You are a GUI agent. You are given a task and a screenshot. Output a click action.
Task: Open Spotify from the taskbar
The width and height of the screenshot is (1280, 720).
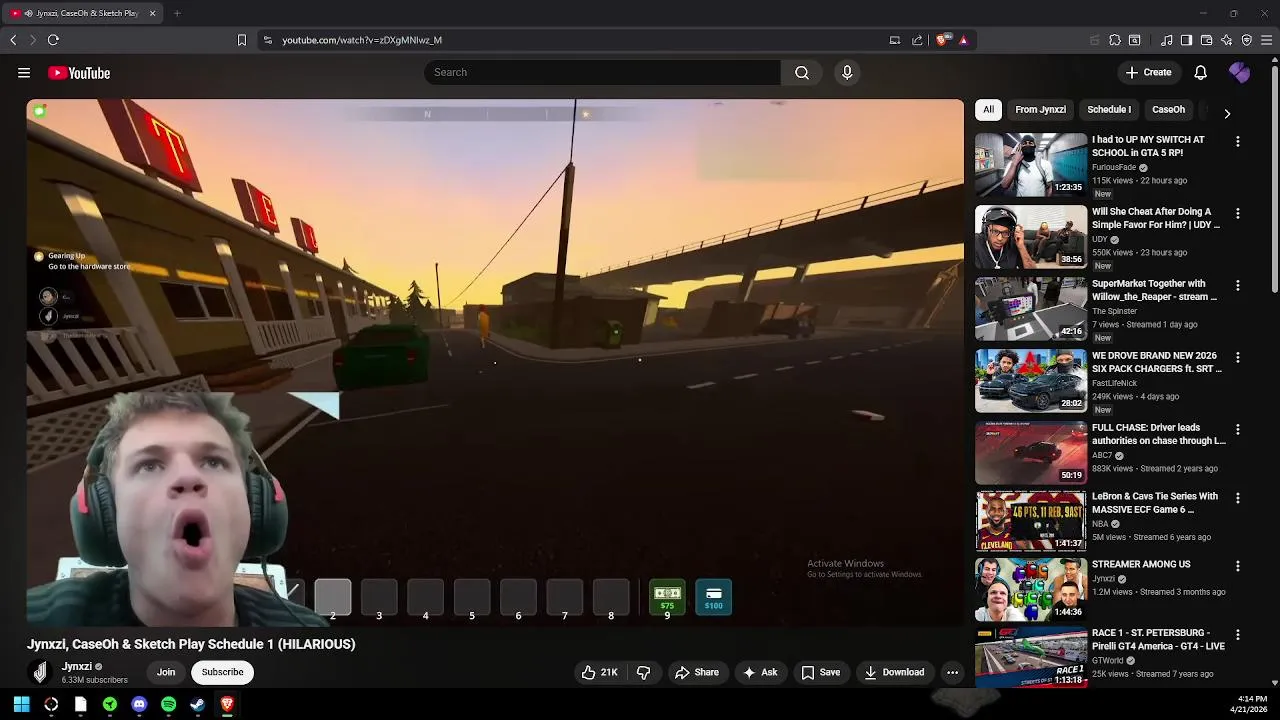[168, 704]
